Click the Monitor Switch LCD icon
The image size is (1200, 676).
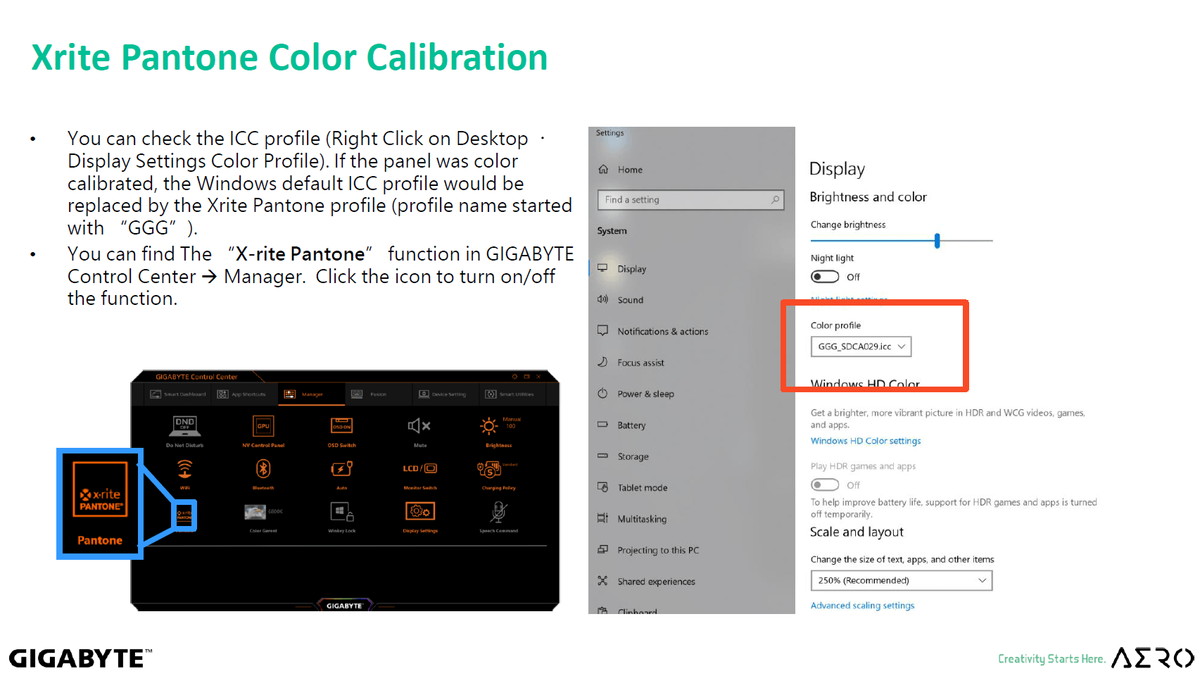tap(420, 468)
